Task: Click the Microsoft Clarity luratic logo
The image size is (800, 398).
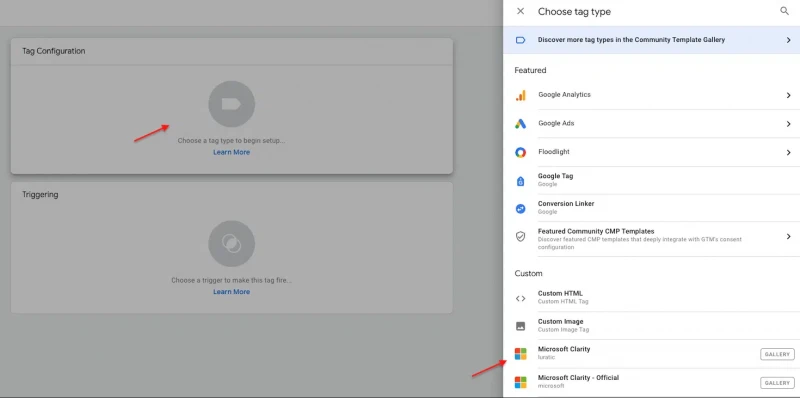Action: tap(520, 354)
